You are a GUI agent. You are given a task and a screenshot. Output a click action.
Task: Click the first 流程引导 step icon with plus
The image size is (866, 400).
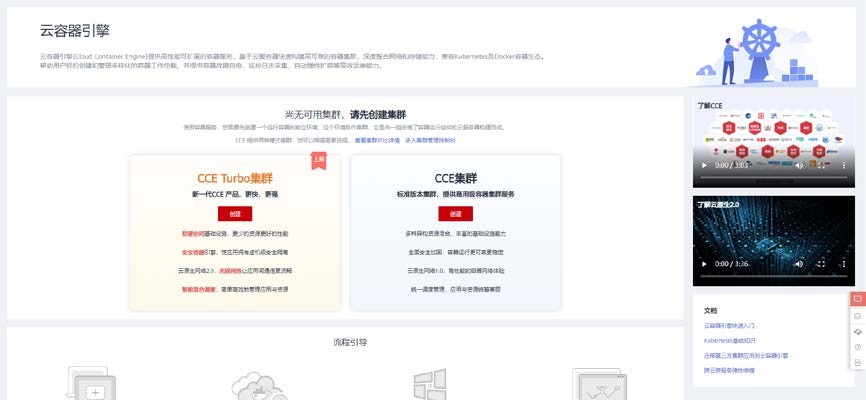pos(92,383)
